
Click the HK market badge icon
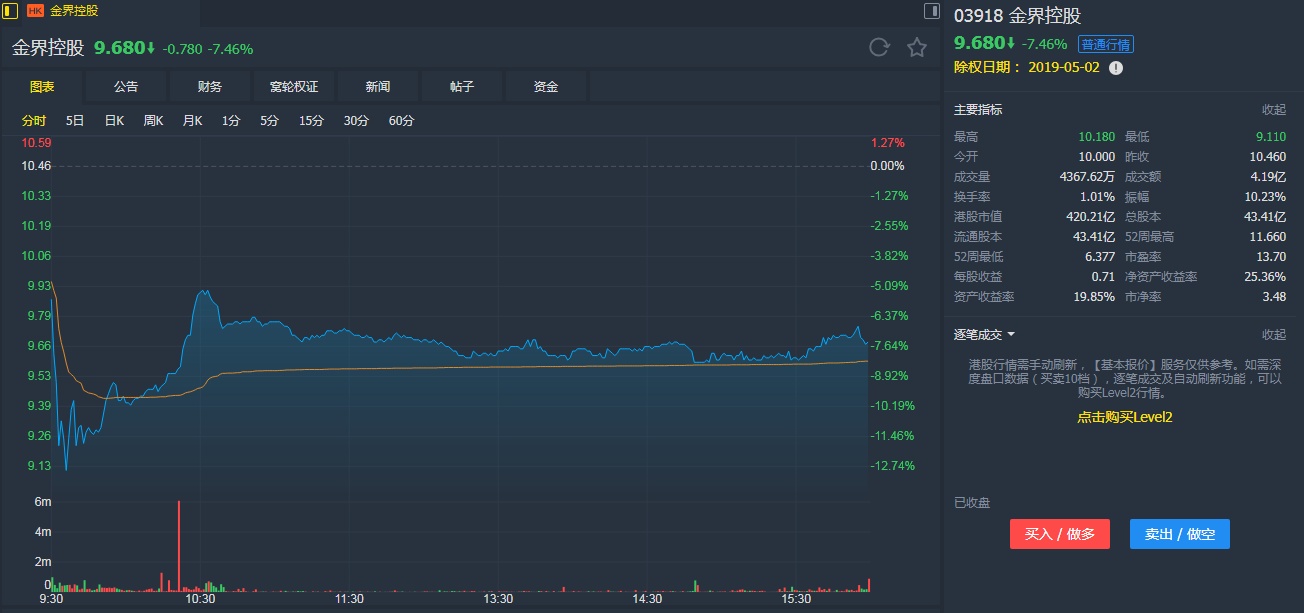pos(35,11)
